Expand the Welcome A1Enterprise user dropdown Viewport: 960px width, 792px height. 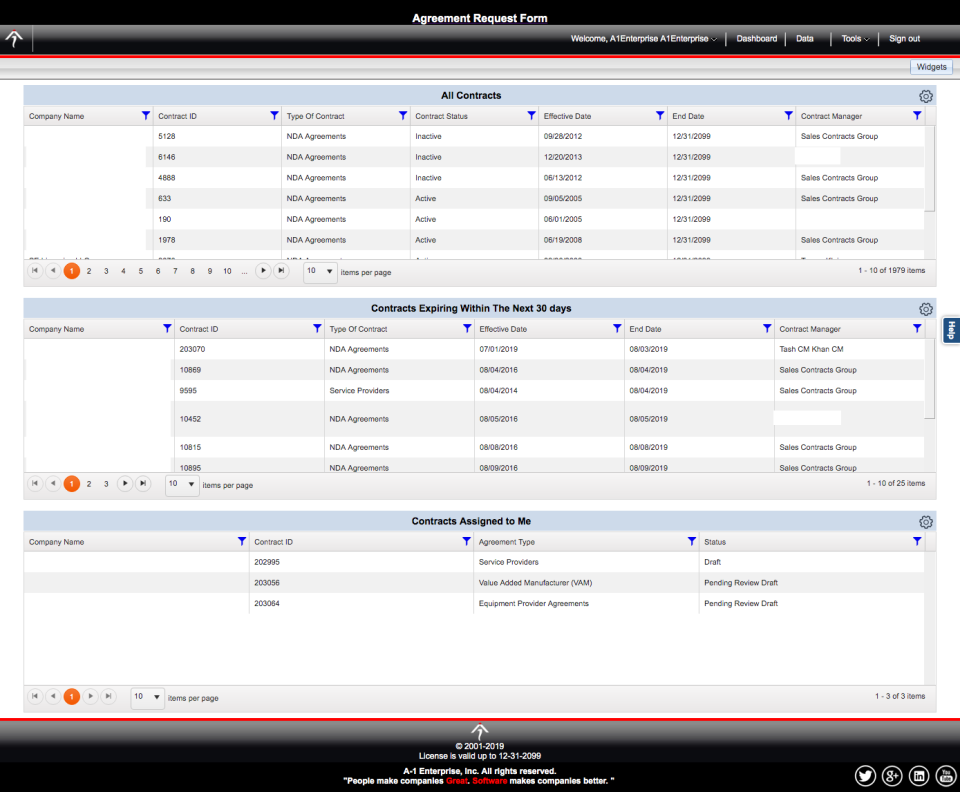tap(641, 38)
